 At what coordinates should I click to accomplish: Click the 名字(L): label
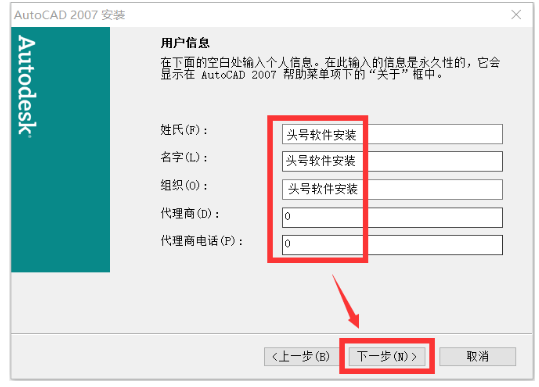coord(184,157)
